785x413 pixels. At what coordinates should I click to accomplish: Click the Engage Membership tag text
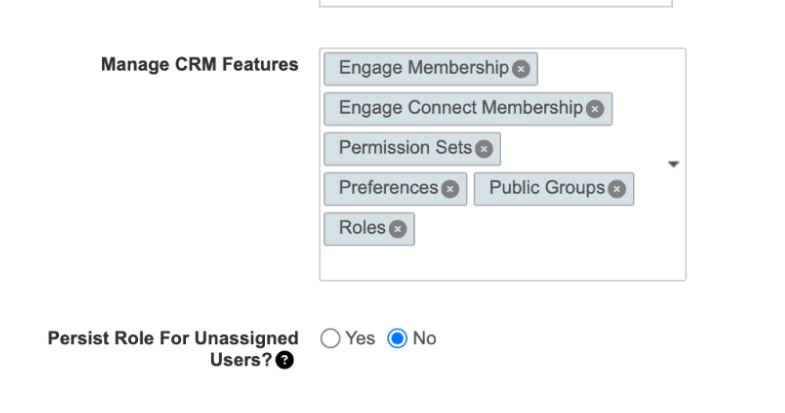click(x=424, y=68)
